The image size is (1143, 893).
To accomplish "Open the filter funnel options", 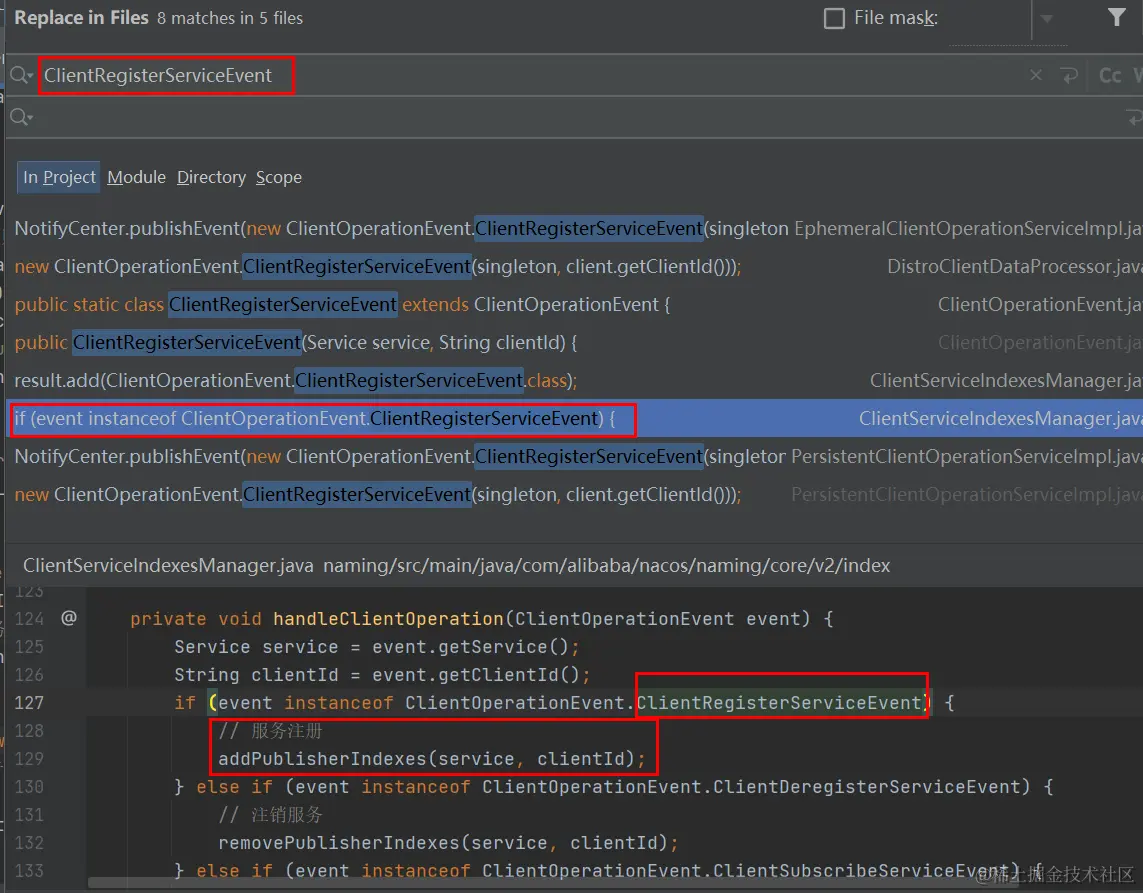I will pos(1116,17).
